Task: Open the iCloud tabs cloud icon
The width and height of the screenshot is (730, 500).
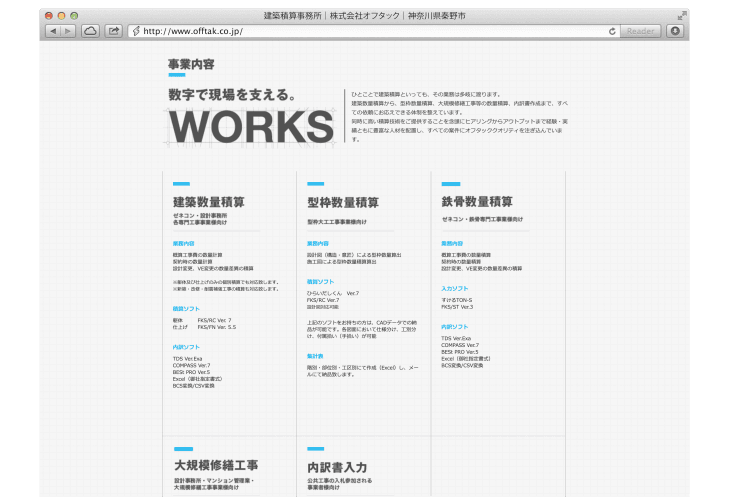Action: point(90,31)
